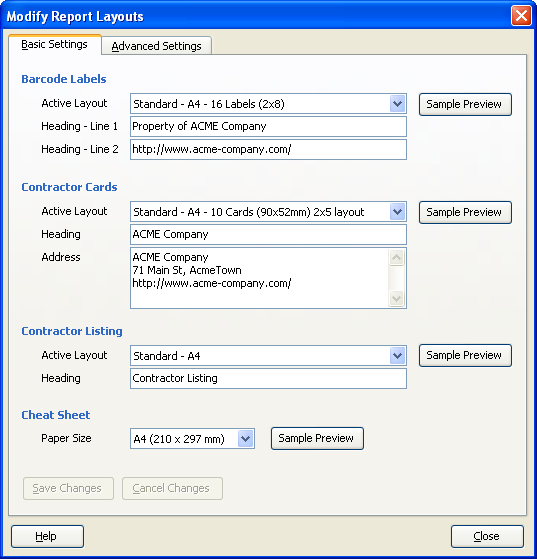This screenshot has width=537, height=559.
Task: Click the Contractor Cards Heading field
Action: point(268,235)
